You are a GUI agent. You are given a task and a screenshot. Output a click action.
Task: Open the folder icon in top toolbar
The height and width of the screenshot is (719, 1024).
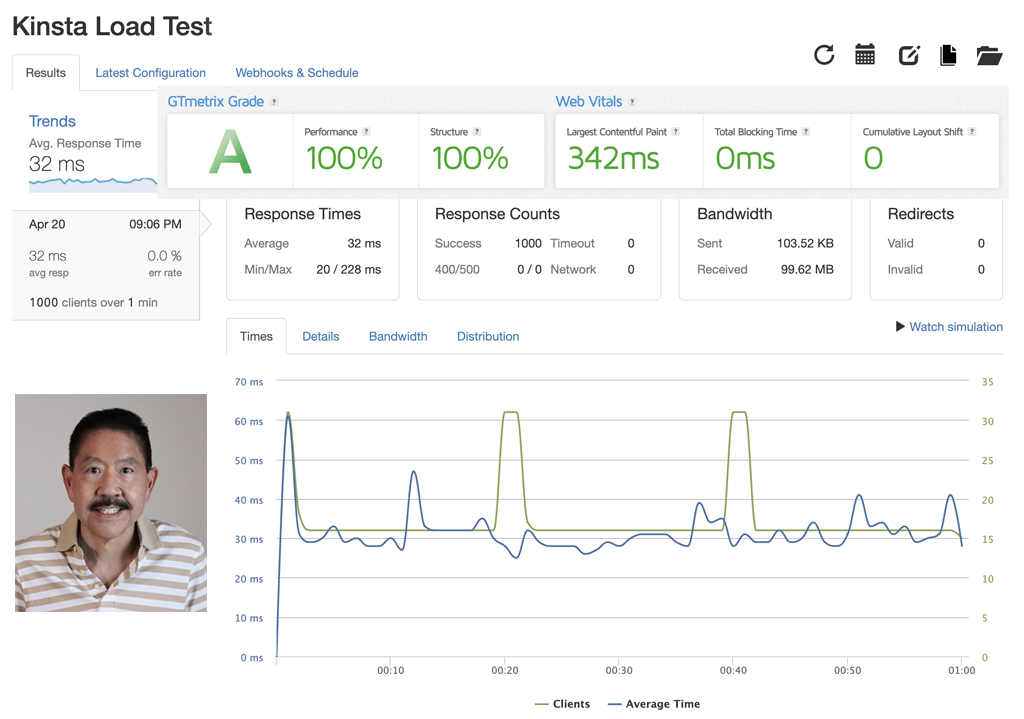989,56
